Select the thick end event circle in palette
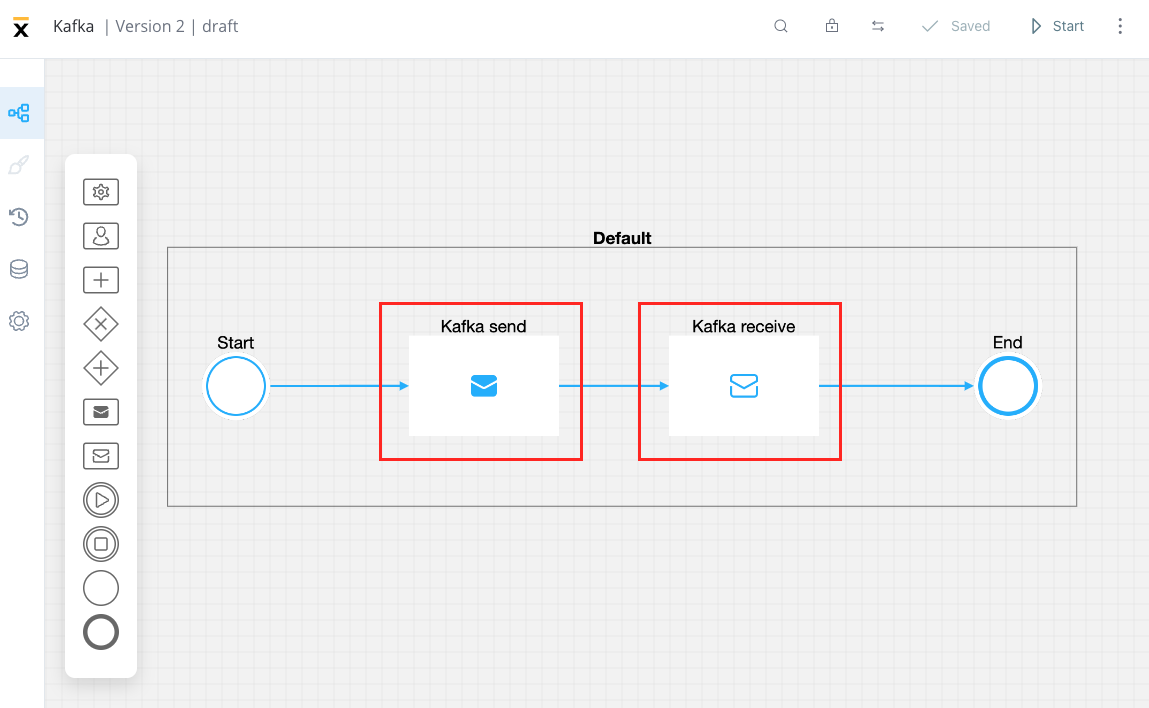 (x=101, y=632)
